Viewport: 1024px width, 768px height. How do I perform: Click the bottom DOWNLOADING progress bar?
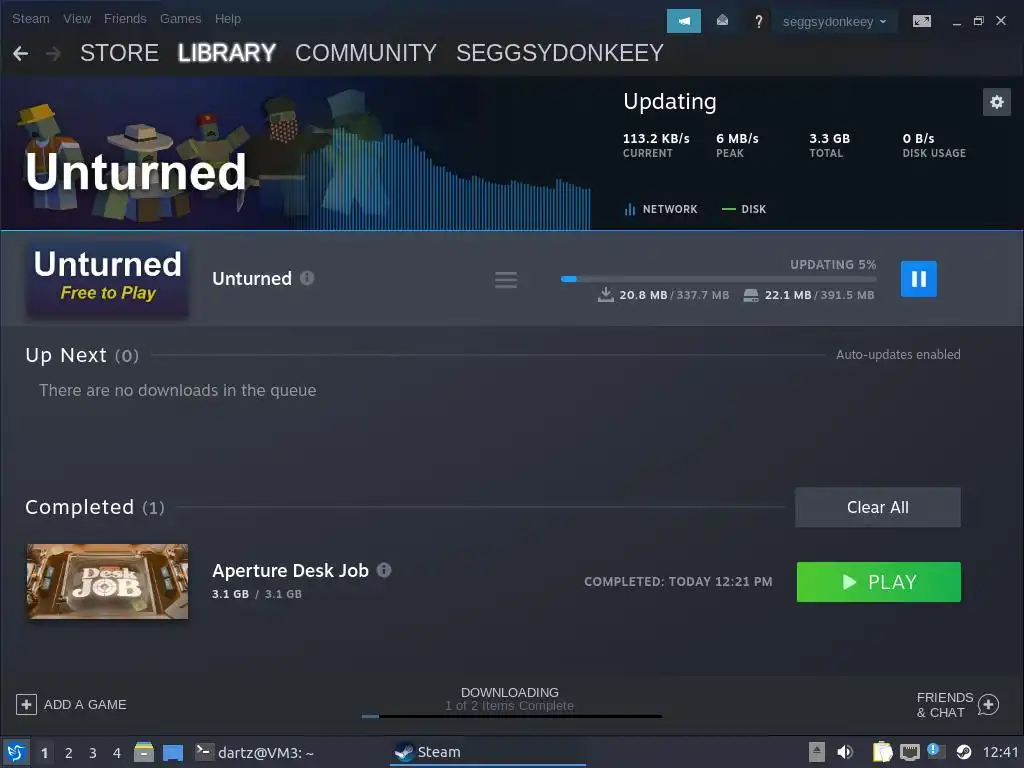[x=512, y=716]
